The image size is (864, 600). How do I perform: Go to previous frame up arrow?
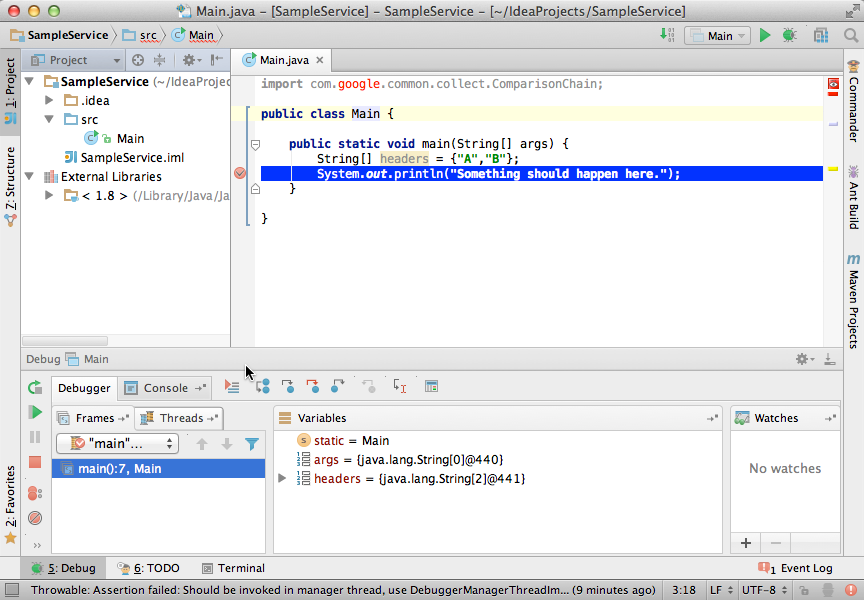(x=202, y=444)
